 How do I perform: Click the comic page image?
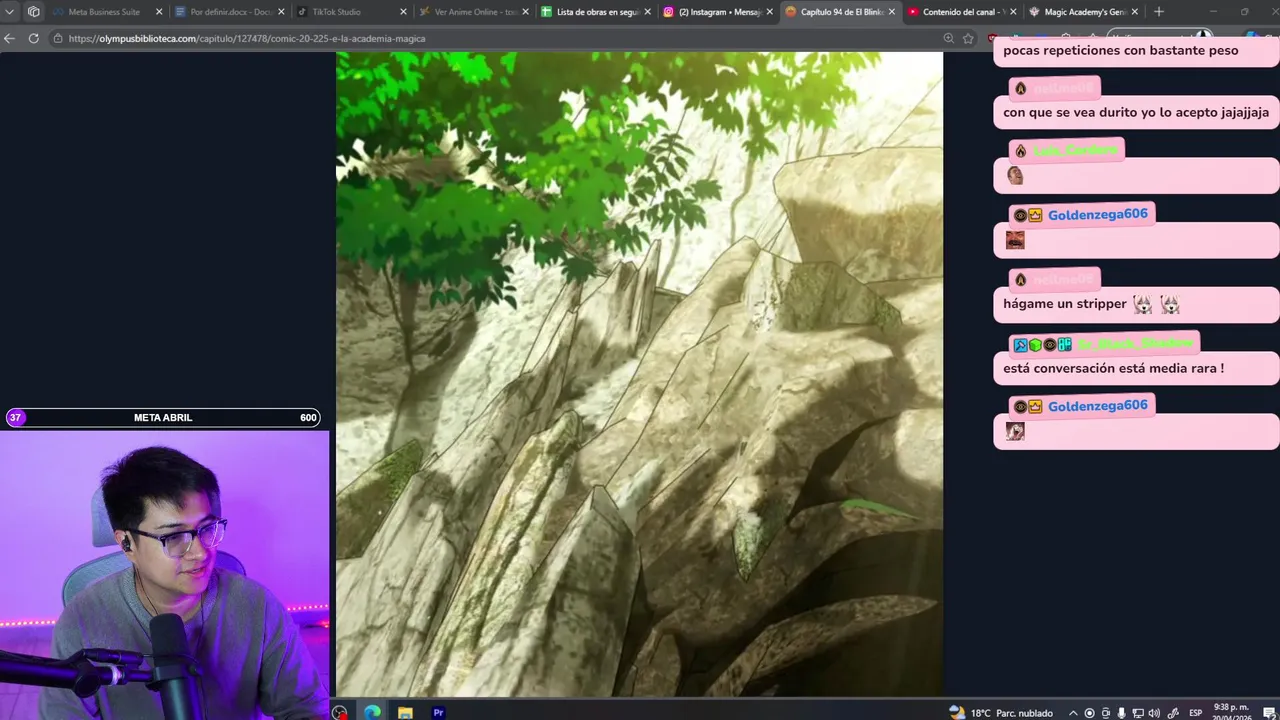(639, 374)
